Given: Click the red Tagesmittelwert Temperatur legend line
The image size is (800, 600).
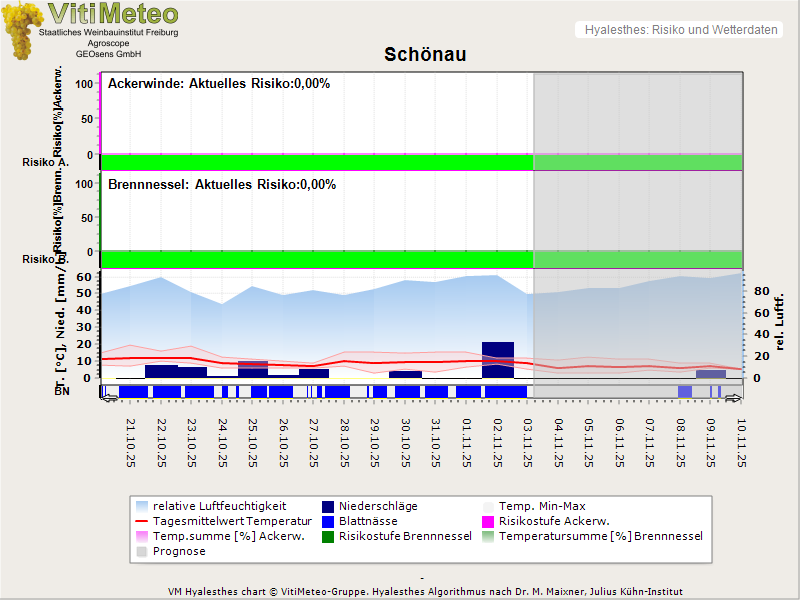Looking at the screenshot, I should 142,521.
